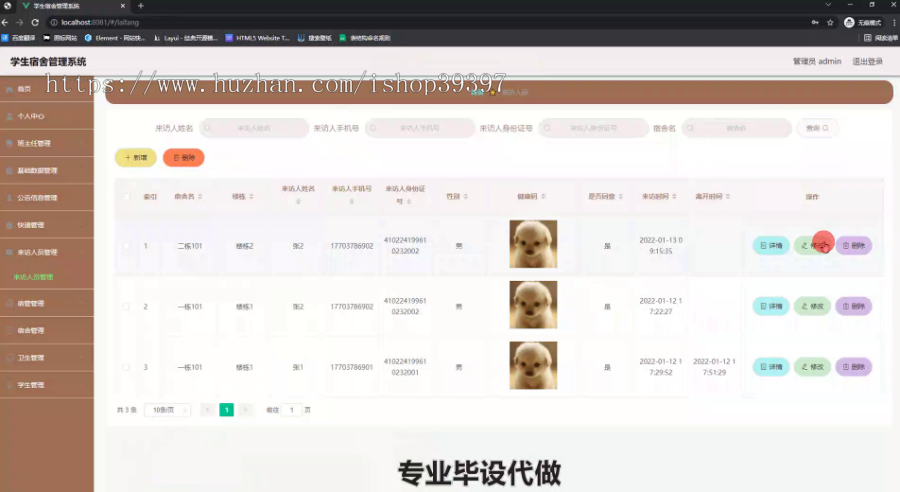Open a new browser tab with plus
Screen dimensions: 900x492
point(141,6)
